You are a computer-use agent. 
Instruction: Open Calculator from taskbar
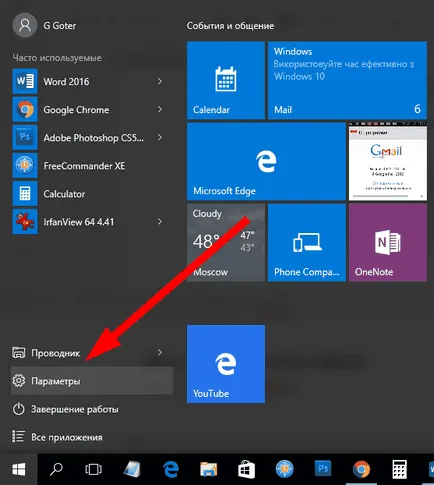(399, 469)
